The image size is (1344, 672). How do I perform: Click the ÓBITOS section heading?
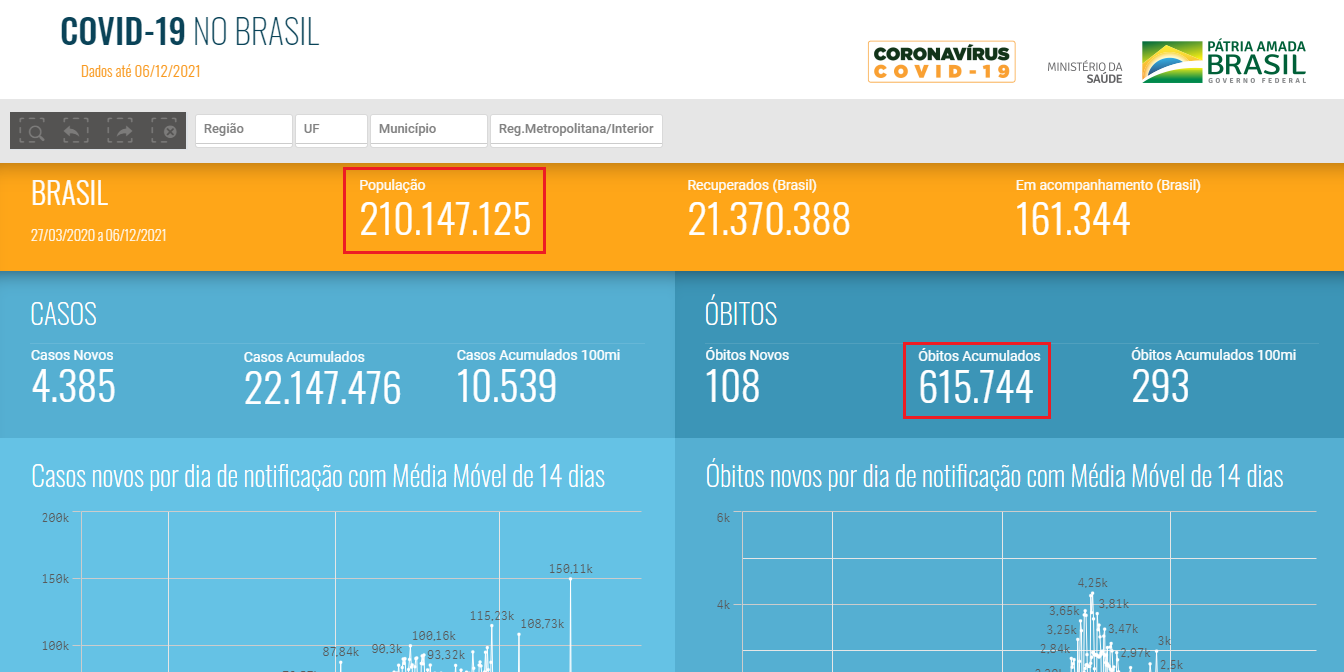(x=741, y=314)
